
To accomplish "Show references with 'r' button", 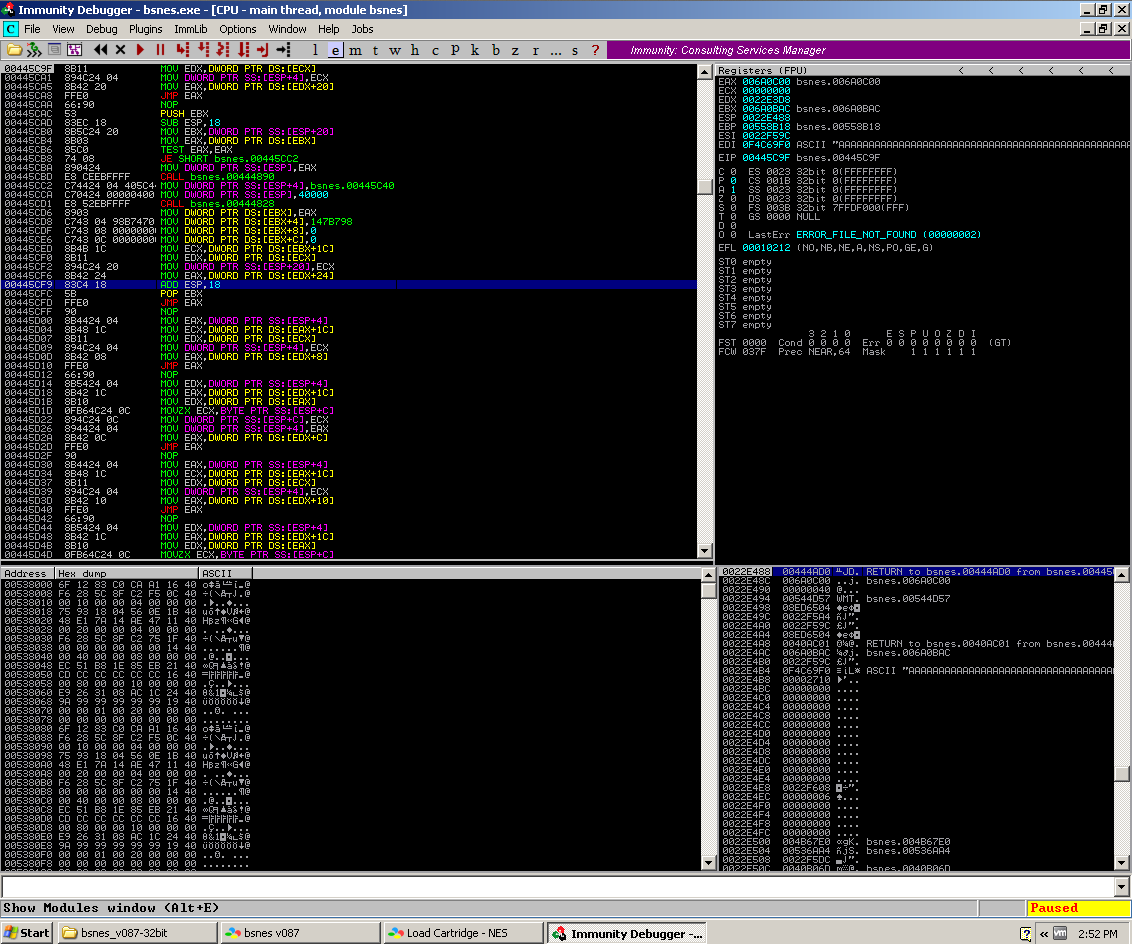I will coord(536,50).
